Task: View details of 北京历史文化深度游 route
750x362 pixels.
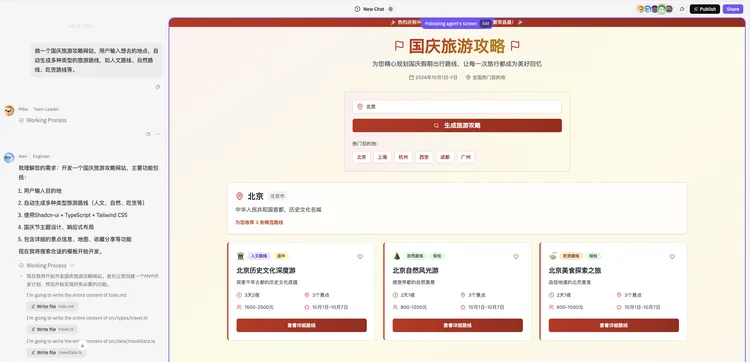Action: pyautogui.click(x=301, y=325)
